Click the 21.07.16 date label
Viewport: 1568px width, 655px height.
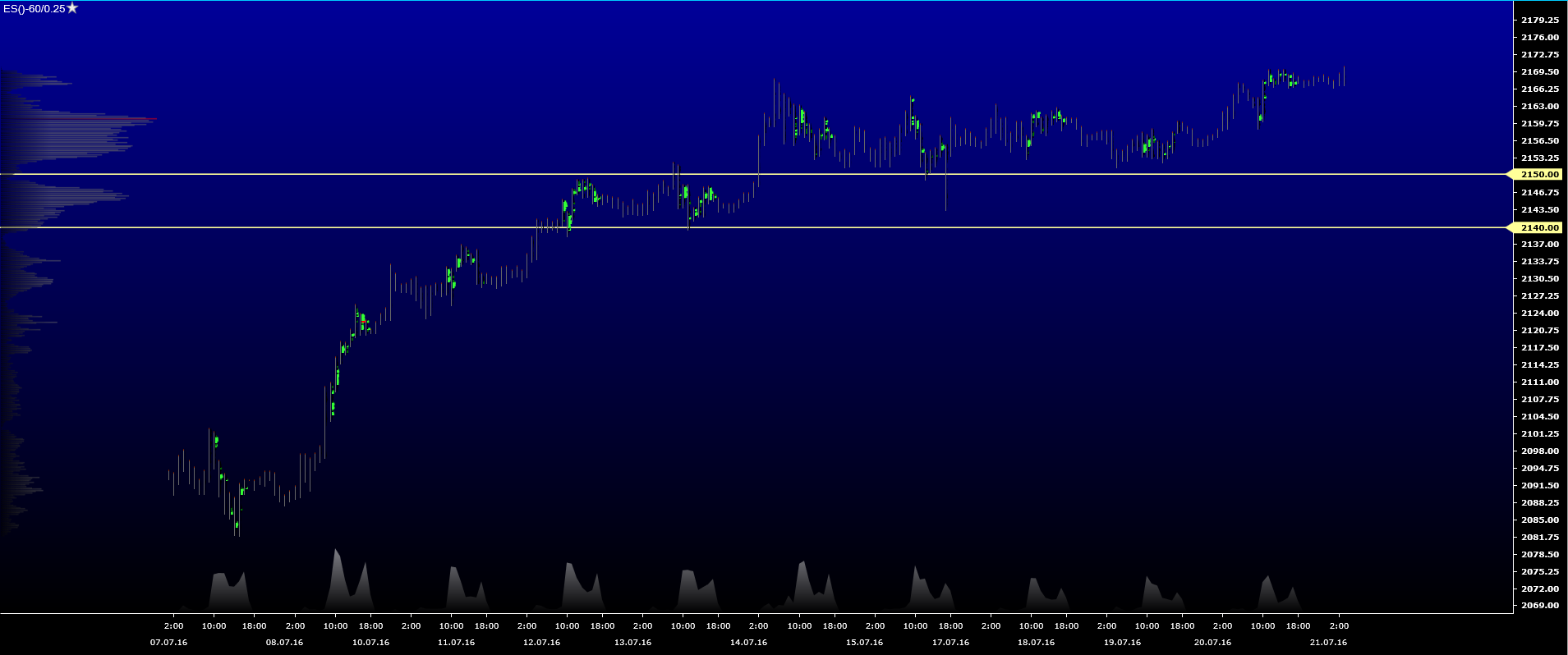[x=1328, y=642]
